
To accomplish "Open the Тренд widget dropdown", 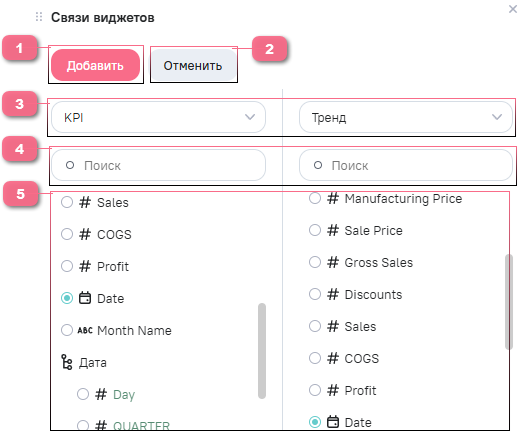I will coord(406,117).
